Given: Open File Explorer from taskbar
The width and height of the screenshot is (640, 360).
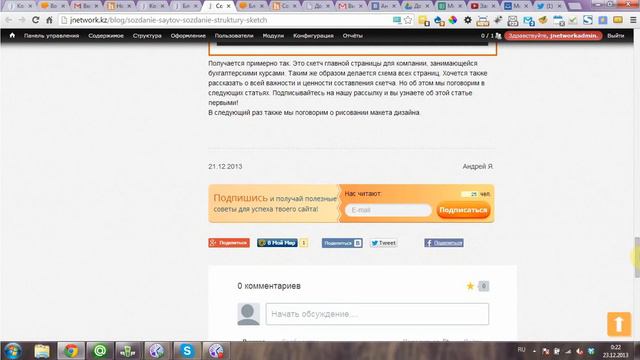Looking at the screenshot, I should click(x=42, y=351).
